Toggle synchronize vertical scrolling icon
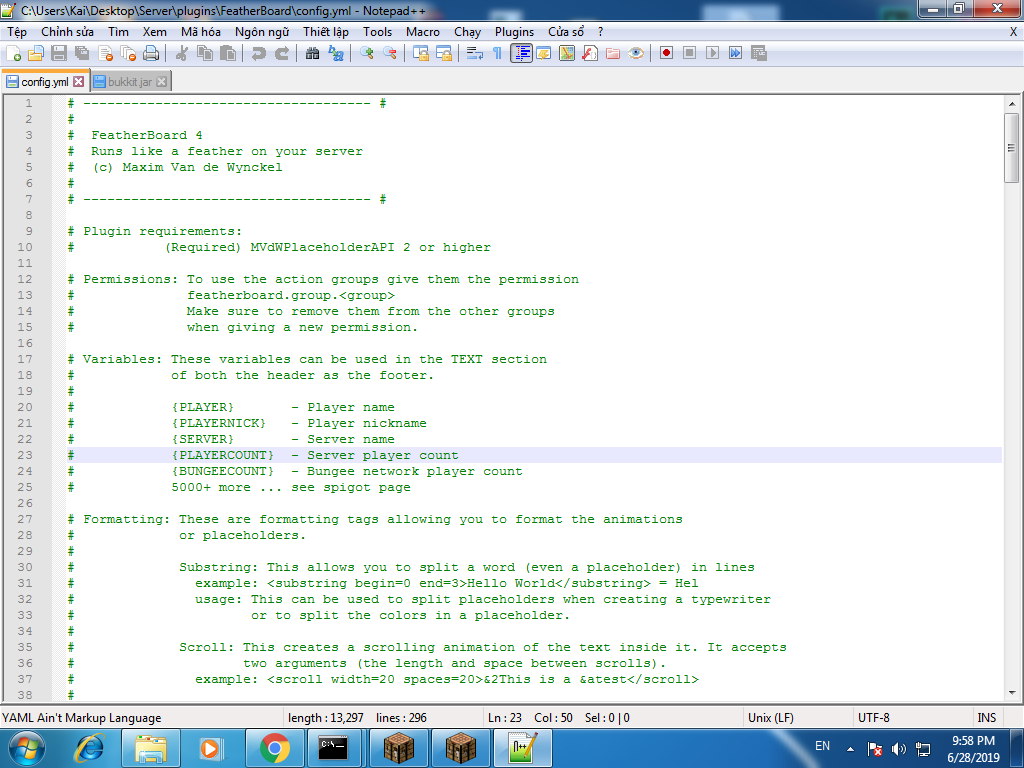Image resolution: width=1024 pixels, height=768 pixels. (421, 54)
